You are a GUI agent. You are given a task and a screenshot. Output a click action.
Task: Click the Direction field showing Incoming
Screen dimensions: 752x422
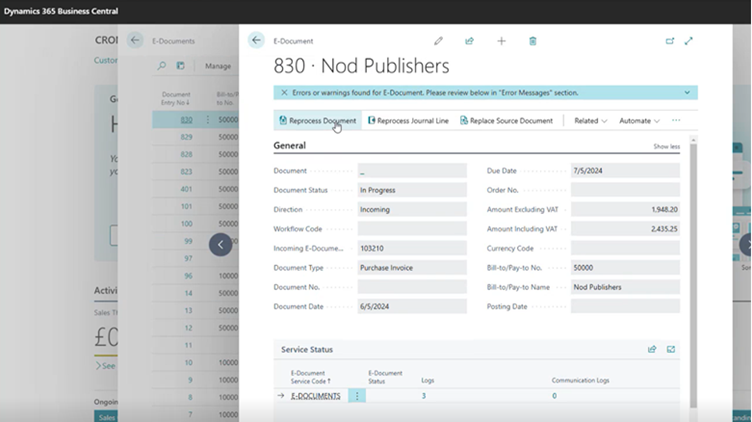tap(412, 210)
